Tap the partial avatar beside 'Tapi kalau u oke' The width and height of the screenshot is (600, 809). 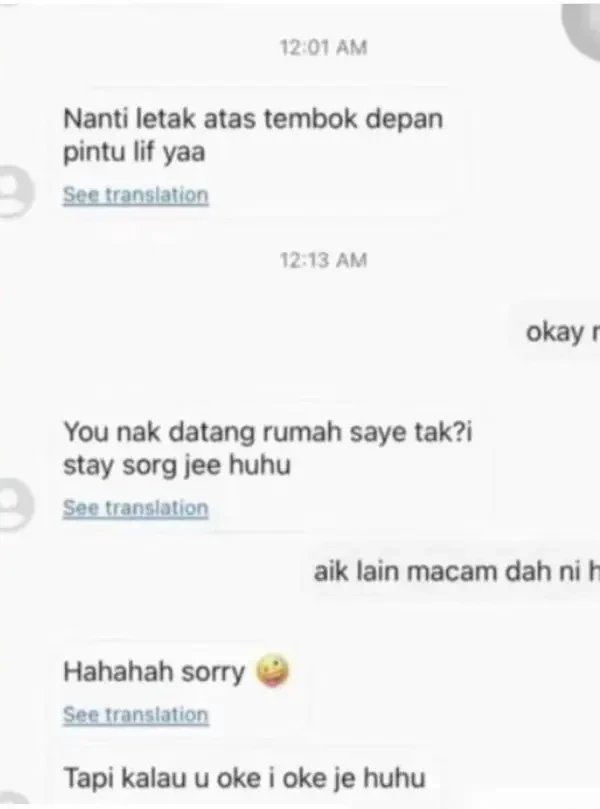coord(14,799)
